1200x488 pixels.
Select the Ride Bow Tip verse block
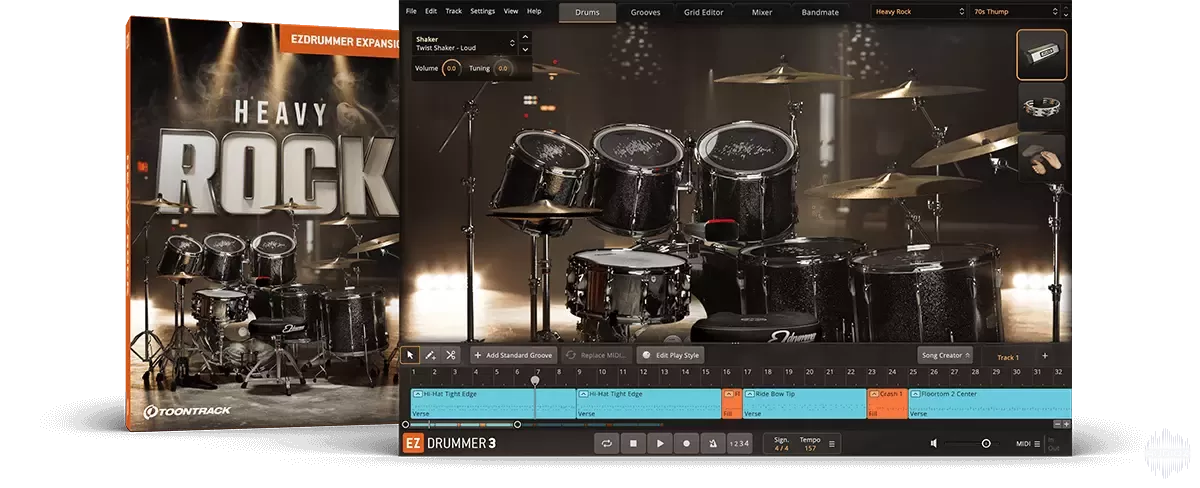click(804, 403)
